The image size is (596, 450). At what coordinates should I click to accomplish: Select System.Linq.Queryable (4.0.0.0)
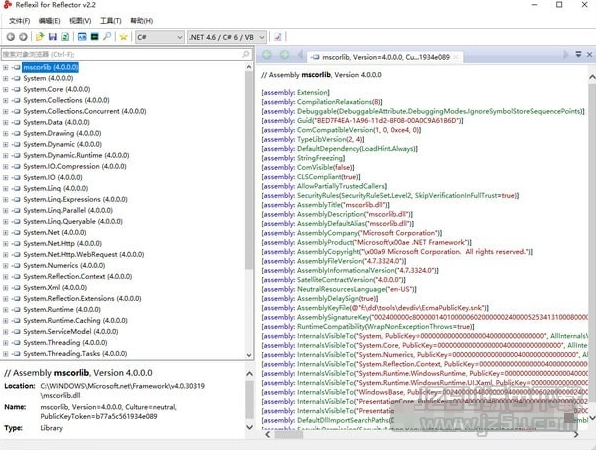coord(73,222)
